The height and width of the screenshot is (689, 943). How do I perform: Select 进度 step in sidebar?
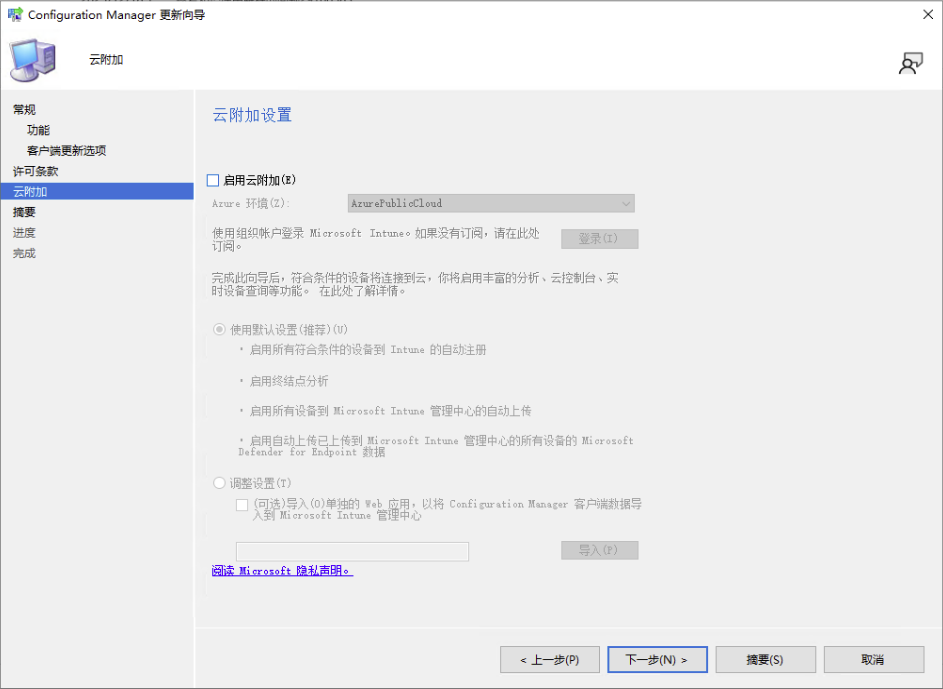point(24,233)
